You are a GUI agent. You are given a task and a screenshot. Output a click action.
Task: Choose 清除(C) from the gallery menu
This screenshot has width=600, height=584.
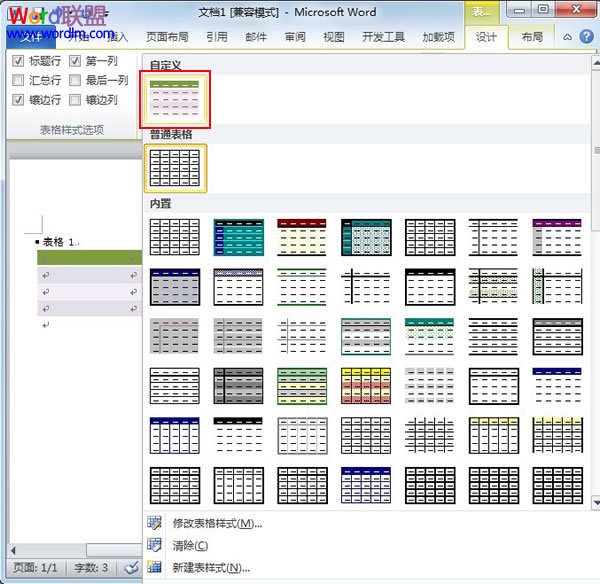pos(190,545)
